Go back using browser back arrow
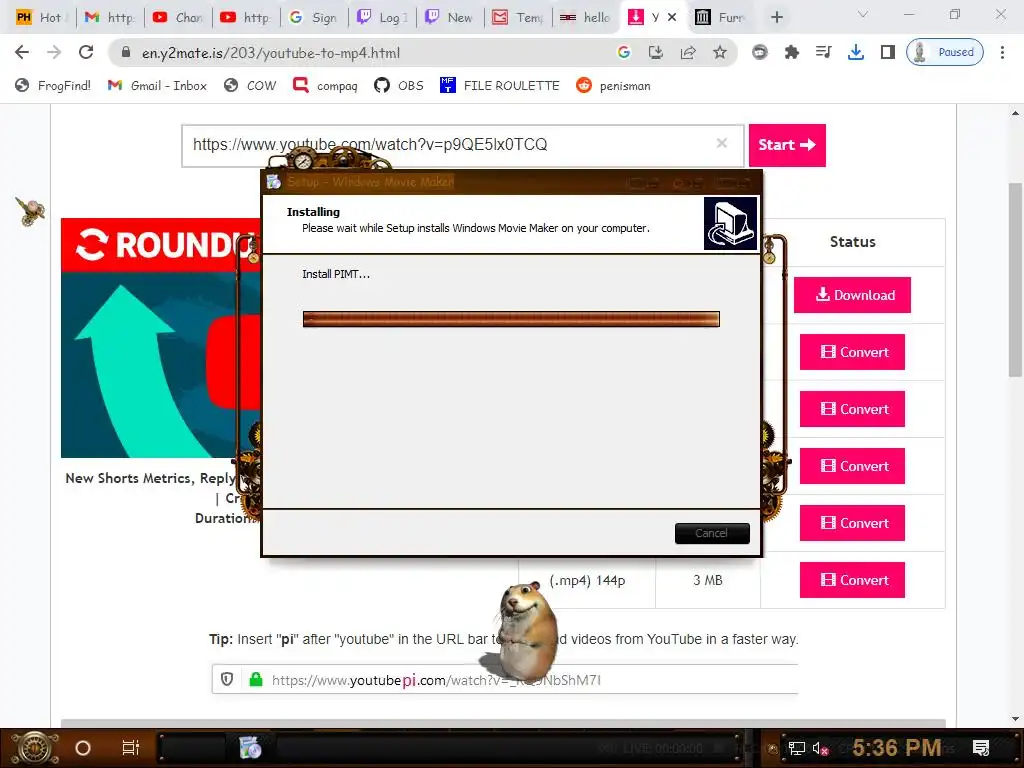1024x768 pixels. click(x=22, y=52)
